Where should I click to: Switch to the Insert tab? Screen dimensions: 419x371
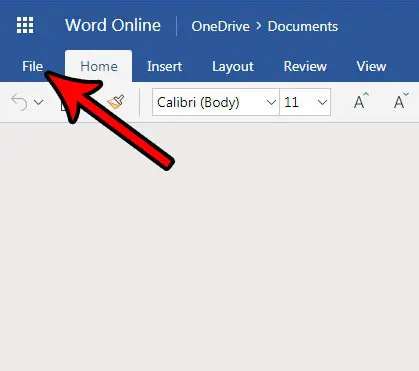pyautogui.click(x=164, y=66)
